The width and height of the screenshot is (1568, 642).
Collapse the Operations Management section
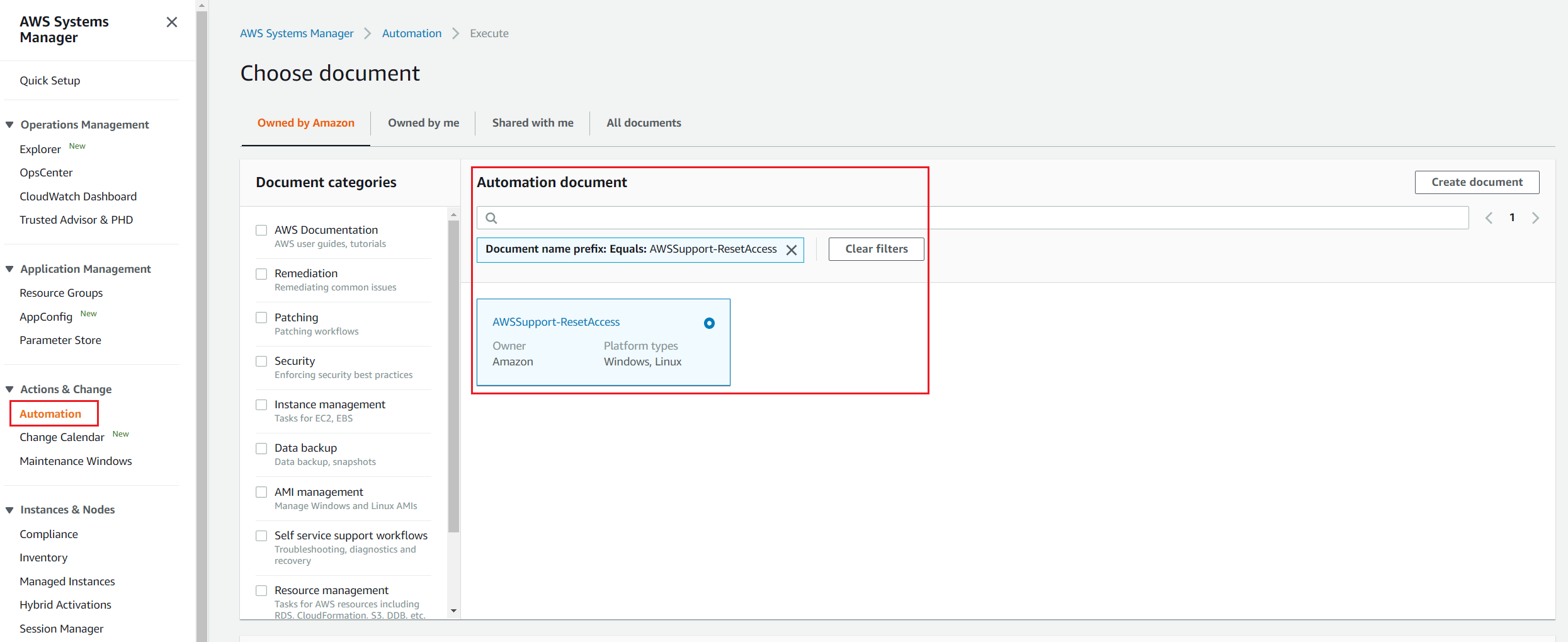coord(9,125)
